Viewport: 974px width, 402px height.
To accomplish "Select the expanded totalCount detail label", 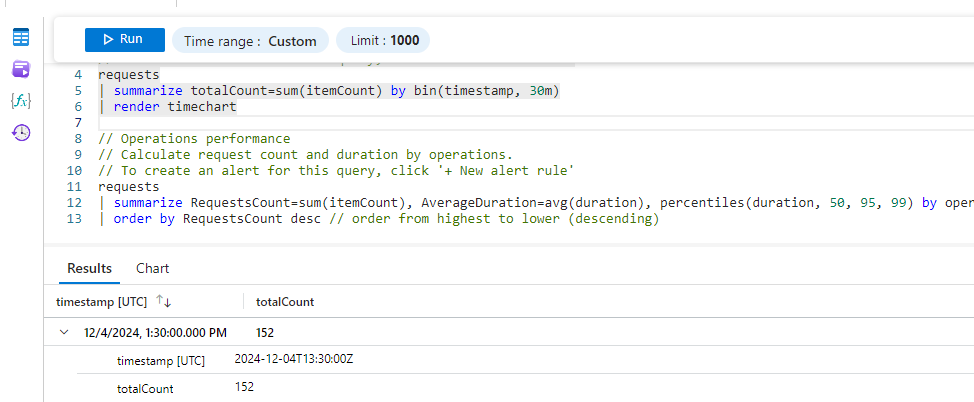I will click(x=145, y=389).
